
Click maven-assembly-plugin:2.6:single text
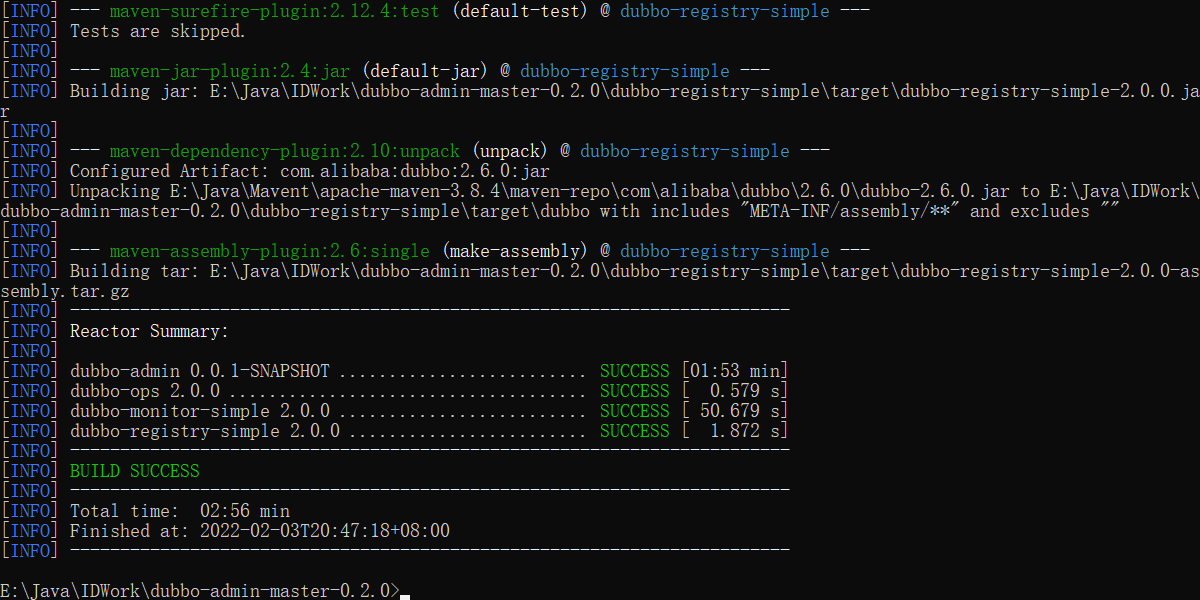pos(269,251)
